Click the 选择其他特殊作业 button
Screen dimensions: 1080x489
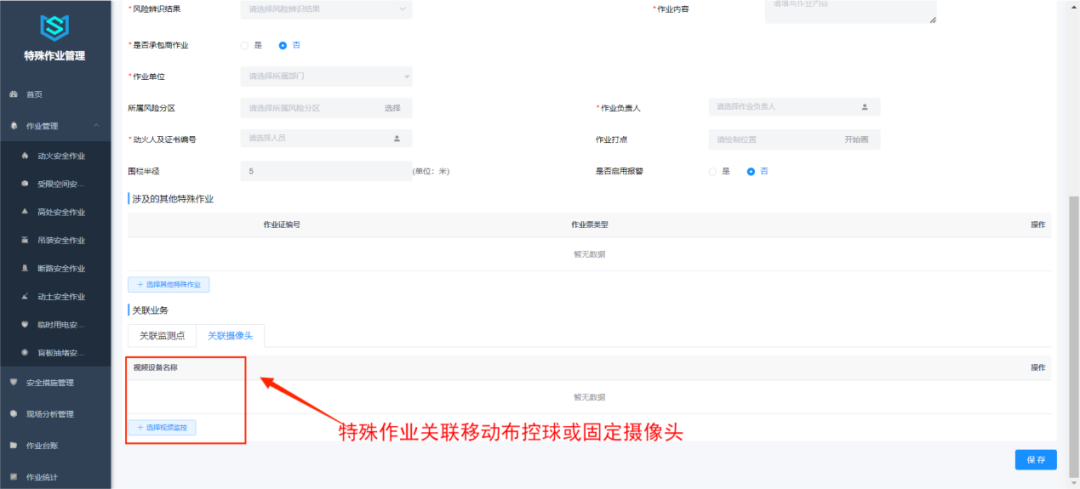tap(169, 284)
